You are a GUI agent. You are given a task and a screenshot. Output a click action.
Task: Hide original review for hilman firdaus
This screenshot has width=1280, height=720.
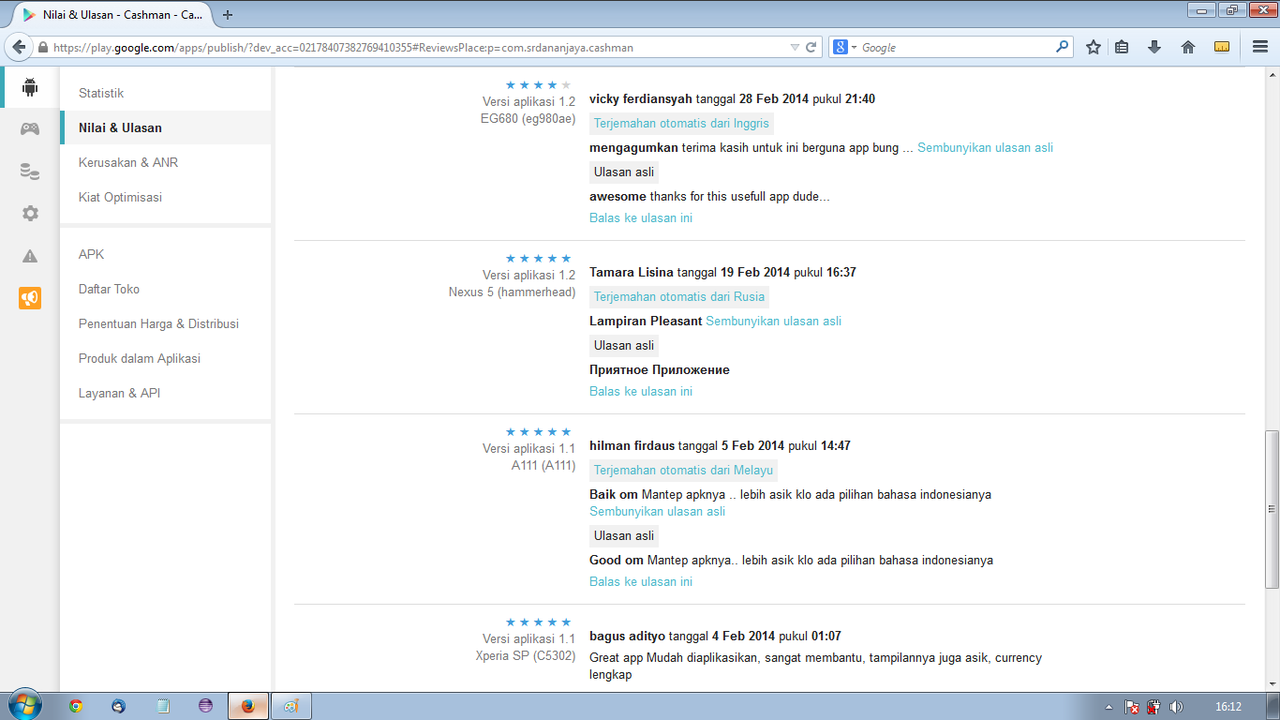(657, 511)
